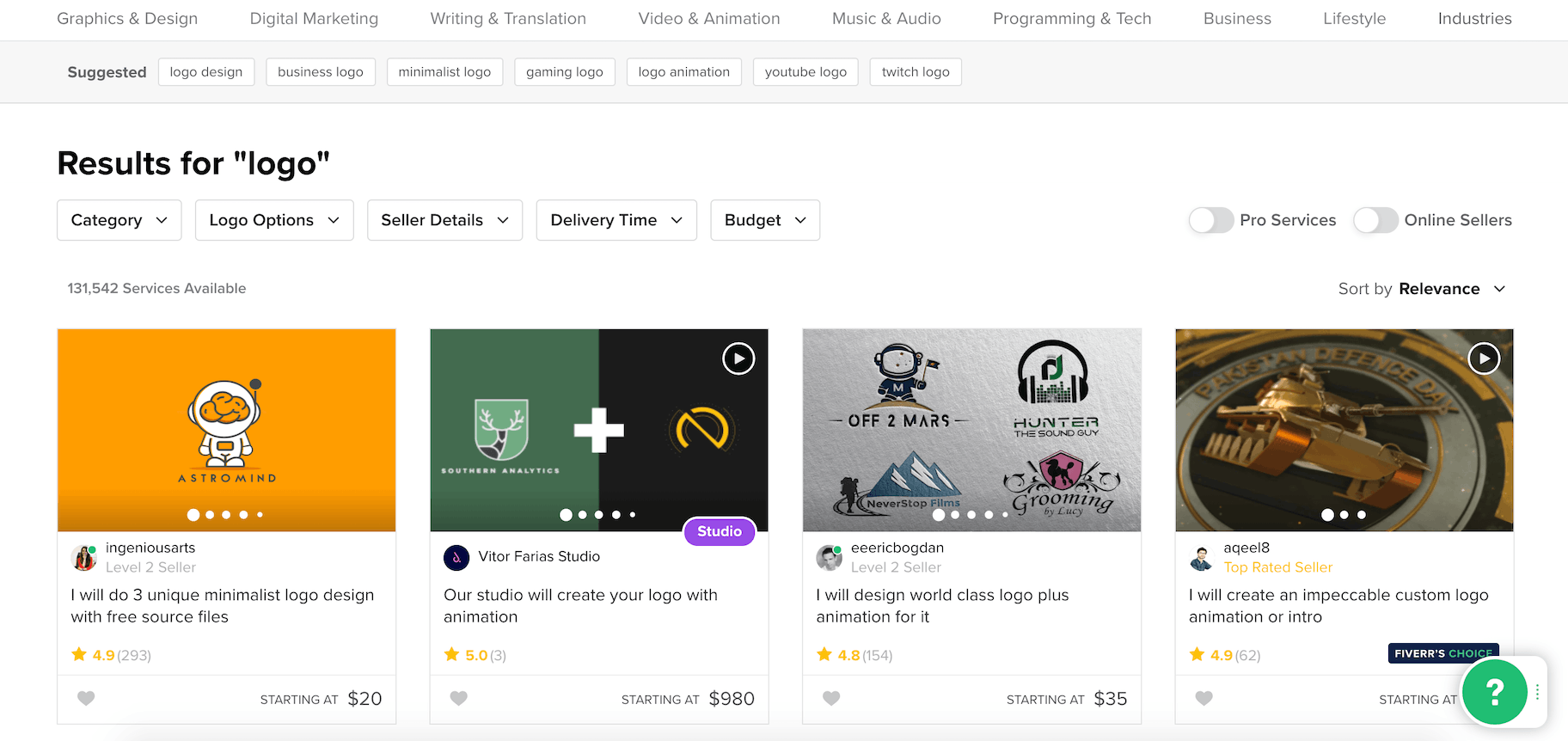Click the 'twitch logo' suggestion
The height and width of the screenshot is (741, 1568).
pyautogui.click(x=916, y=72)
